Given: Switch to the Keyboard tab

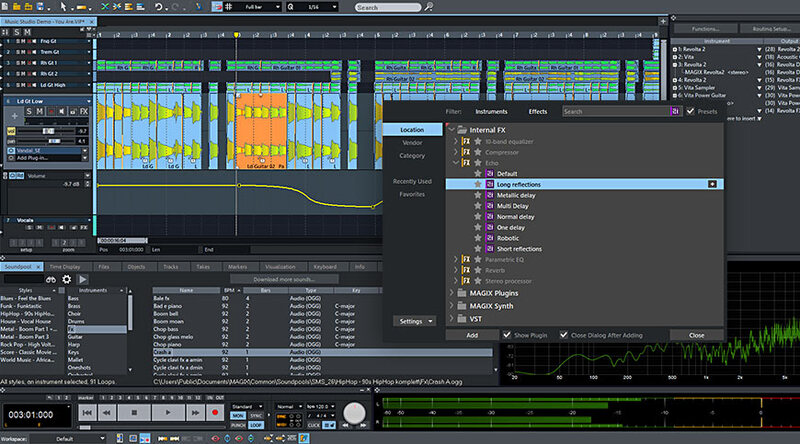Looking at the screenshot, I should tap(325, 267).
